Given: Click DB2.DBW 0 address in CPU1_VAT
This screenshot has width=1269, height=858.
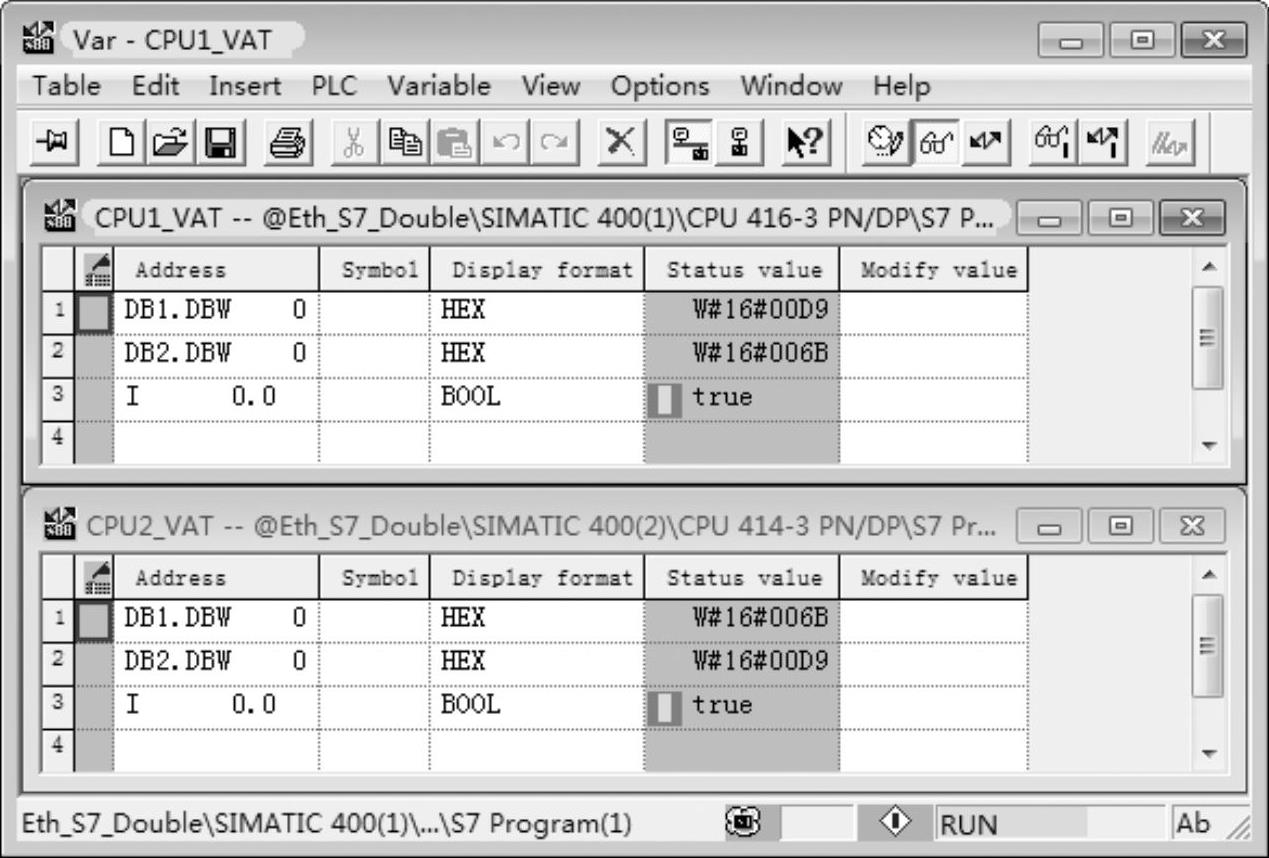Looking at the screenshot, I should (216, 354).
